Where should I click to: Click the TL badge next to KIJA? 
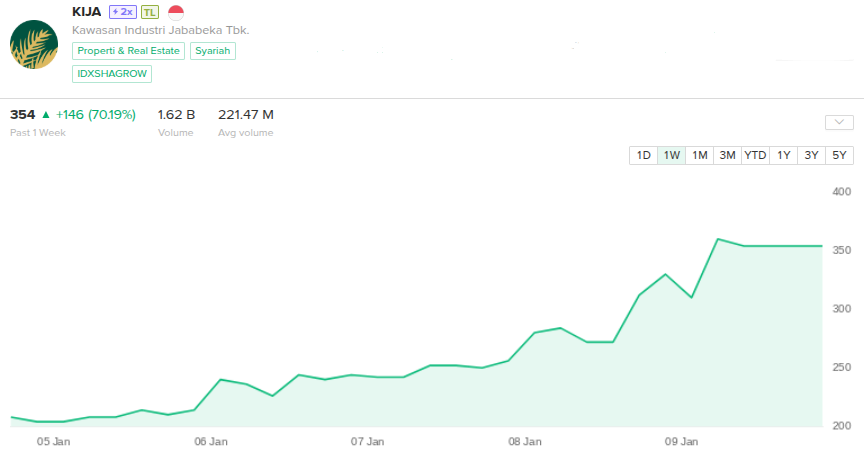pyautogui.click(x=149, y=12)
